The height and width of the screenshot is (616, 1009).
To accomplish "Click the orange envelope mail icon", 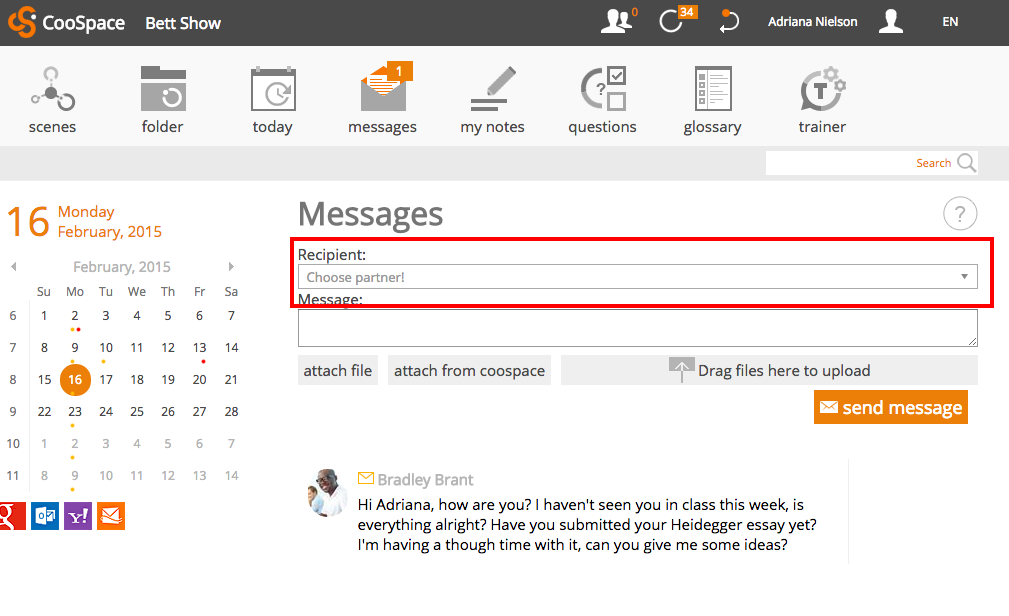I will (111, 516).
